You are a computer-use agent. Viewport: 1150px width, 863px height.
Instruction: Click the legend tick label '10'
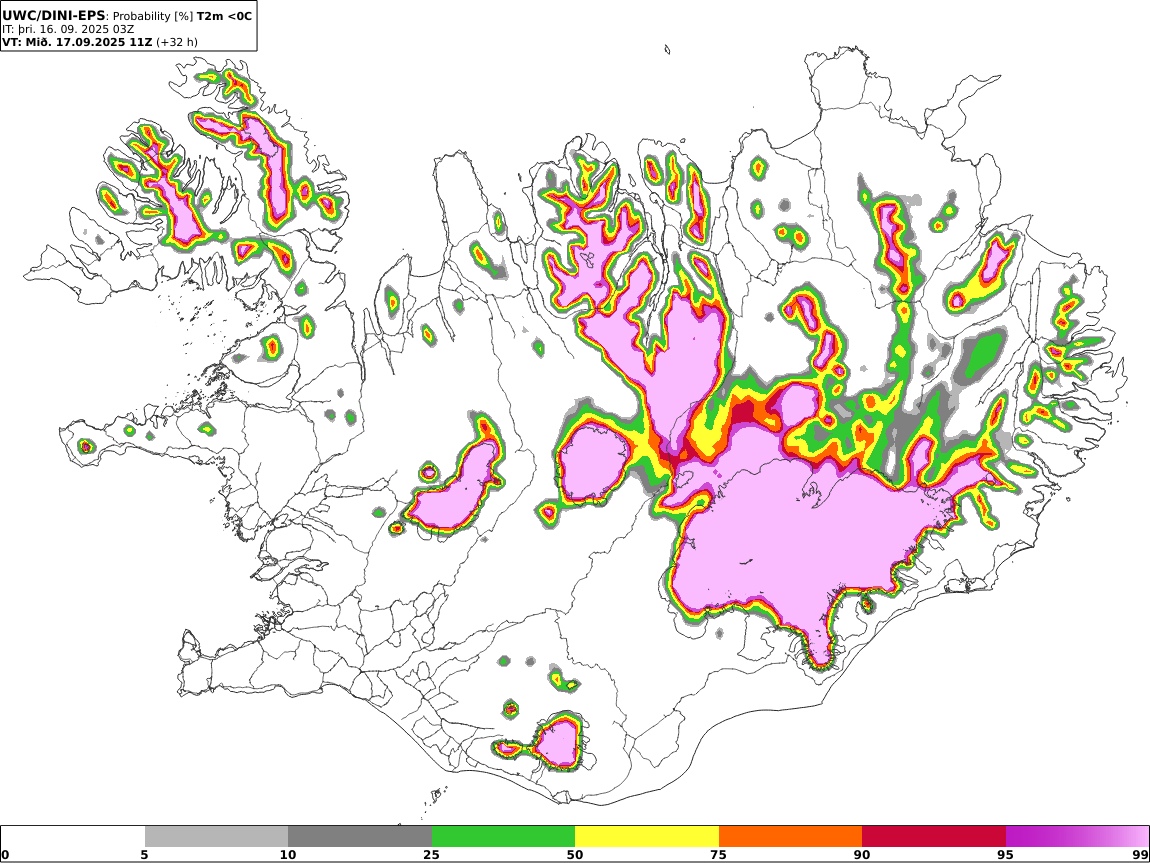click(x=288, y=855)
